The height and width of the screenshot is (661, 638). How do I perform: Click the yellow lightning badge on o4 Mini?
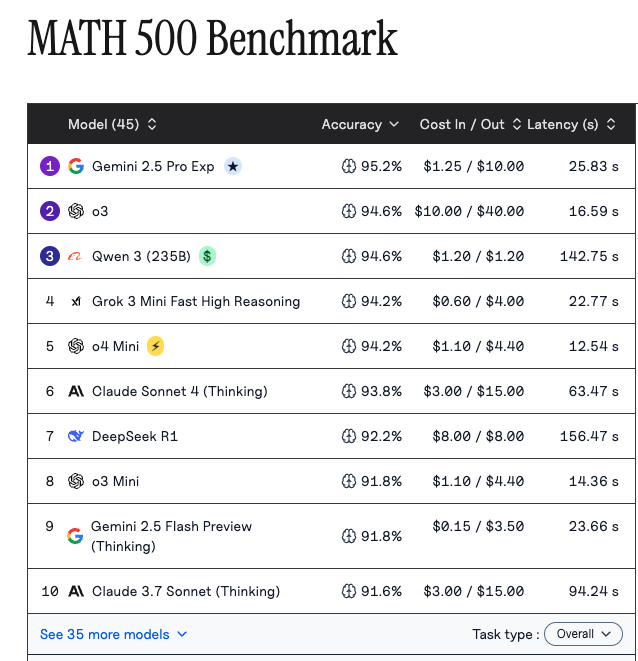tap(155, 346)
